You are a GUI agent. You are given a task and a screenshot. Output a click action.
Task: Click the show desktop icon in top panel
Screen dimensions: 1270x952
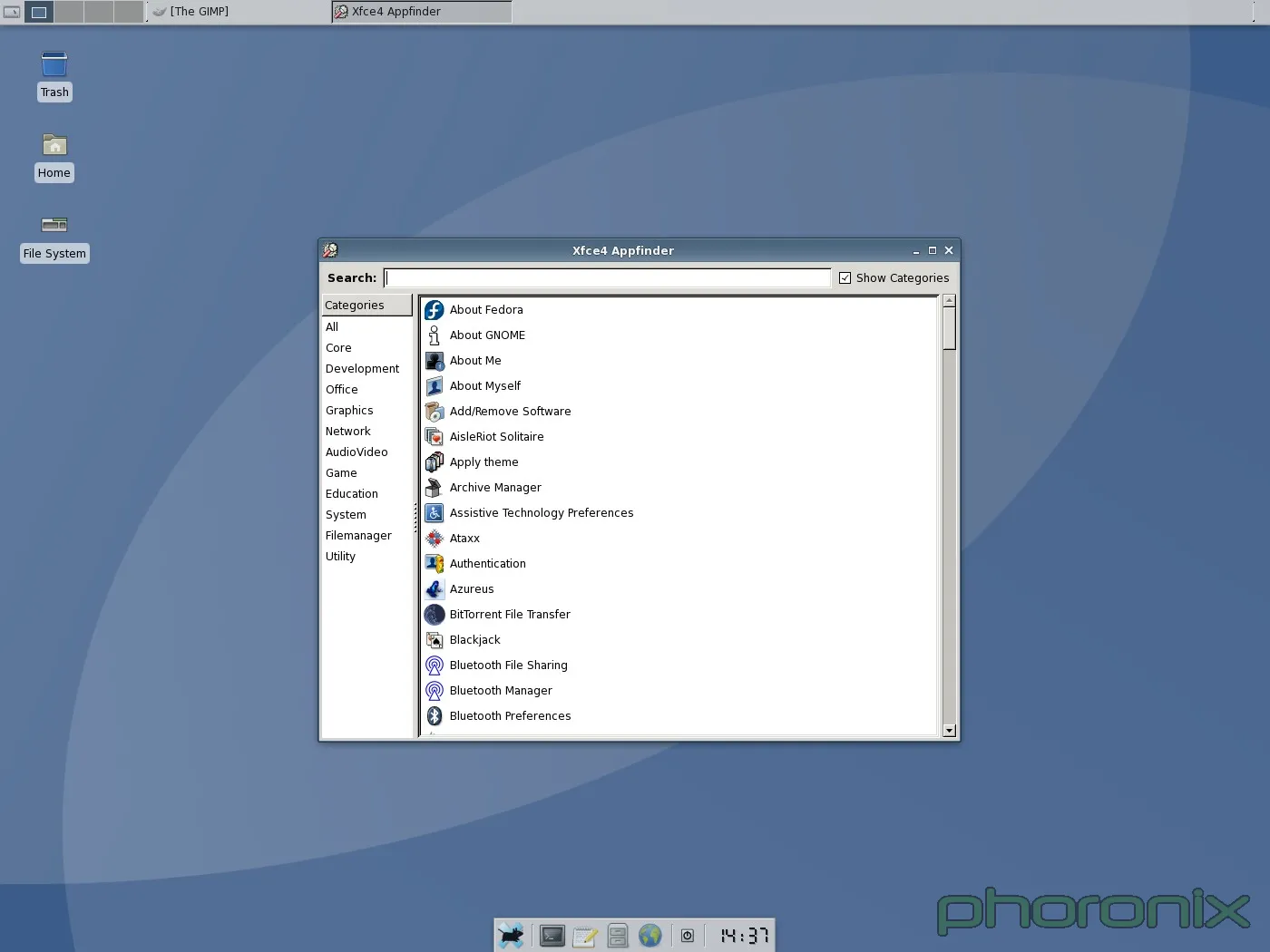[x=12, y=12]
